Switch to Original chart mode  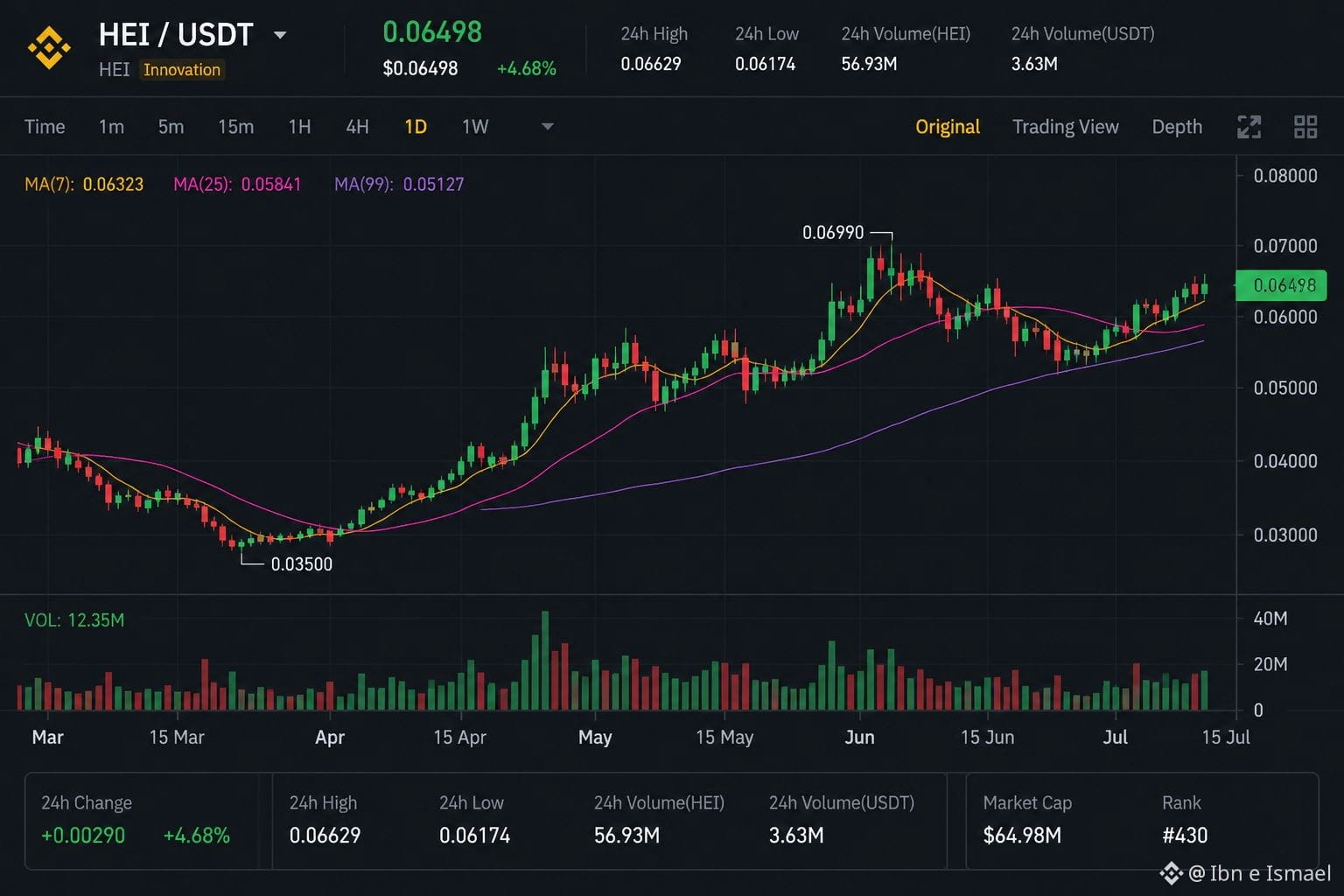point(948,127)
